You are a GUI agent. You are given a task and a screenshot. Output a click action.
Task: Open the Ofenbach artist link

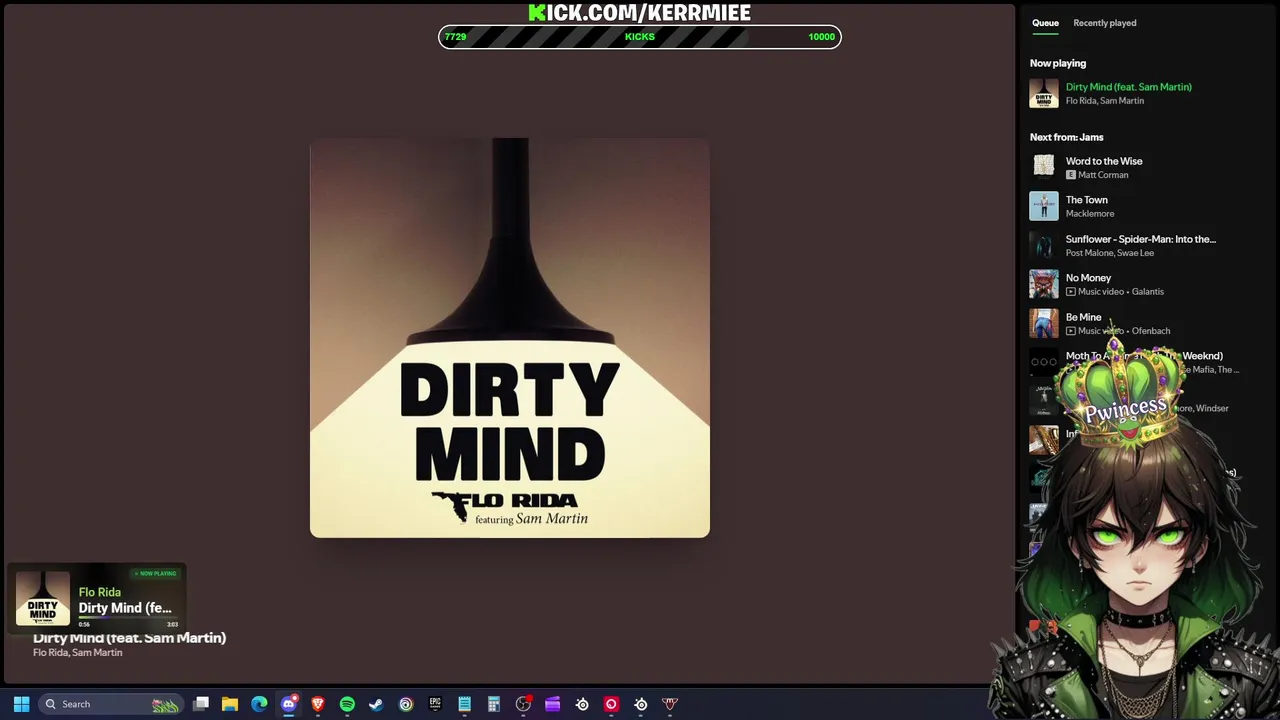(x=1151, y=331)
